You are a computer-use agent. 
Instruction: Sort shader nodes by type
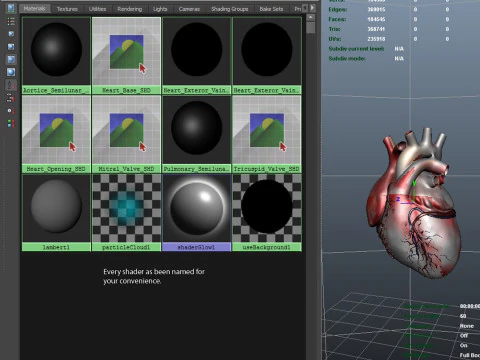click(x=11, y=98)
